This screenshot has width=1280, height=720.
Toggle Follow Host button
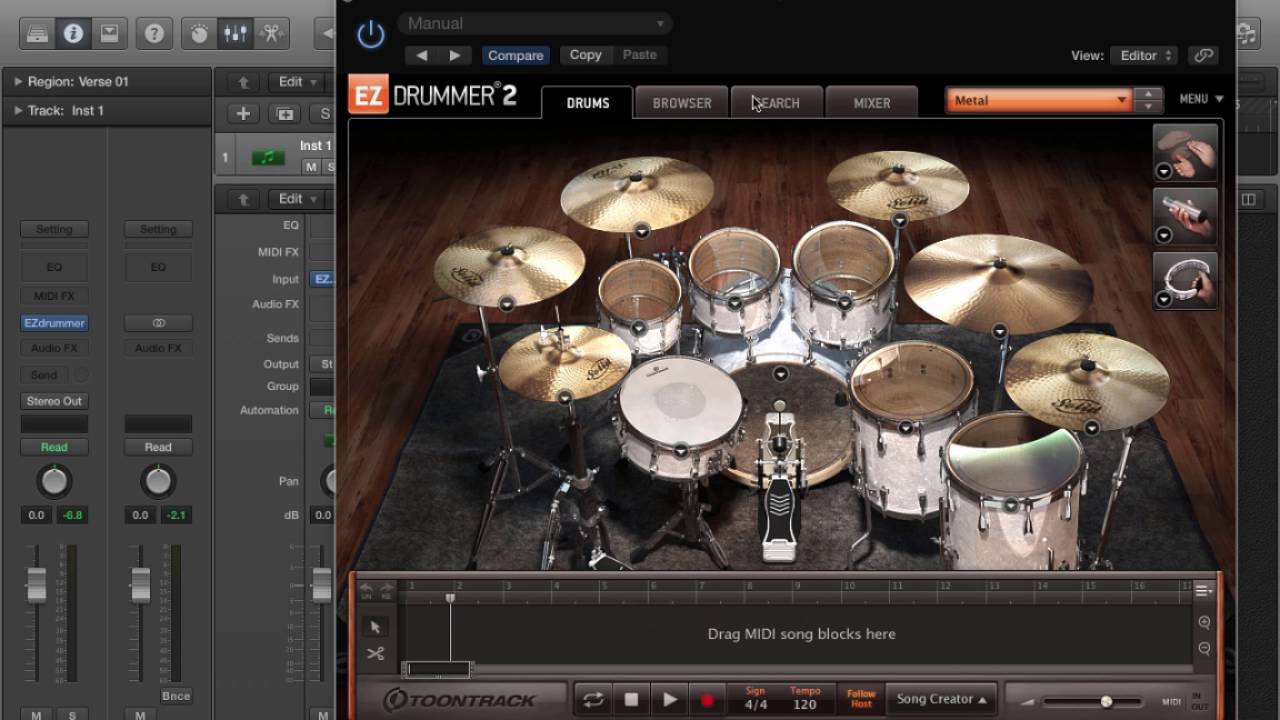(861, 699)
